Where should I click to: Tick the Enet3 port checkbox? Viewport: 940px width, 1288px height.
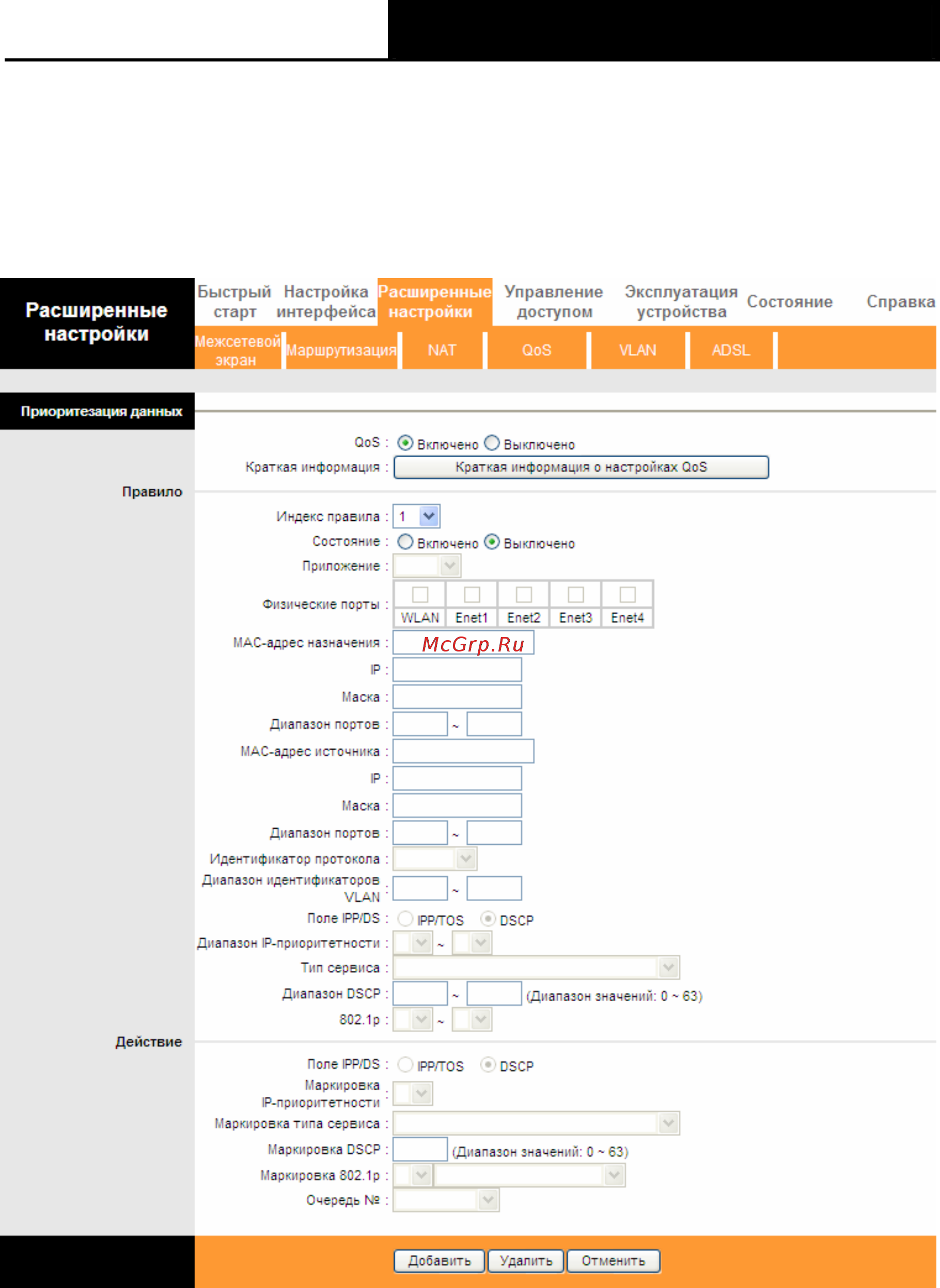(x=575, y=595)
